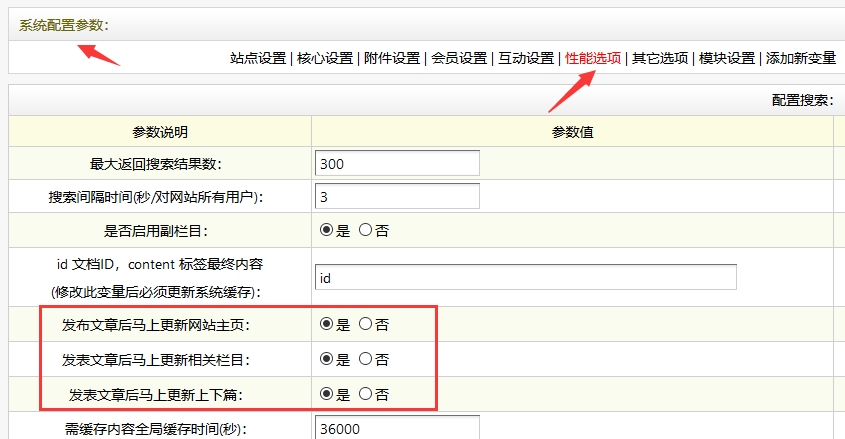Pick 否 for 发表文章后马上更新上下篇
Image resolution: width=845 pixels, height=439 pixels.
pyautogui.click(x=365, y=394)
